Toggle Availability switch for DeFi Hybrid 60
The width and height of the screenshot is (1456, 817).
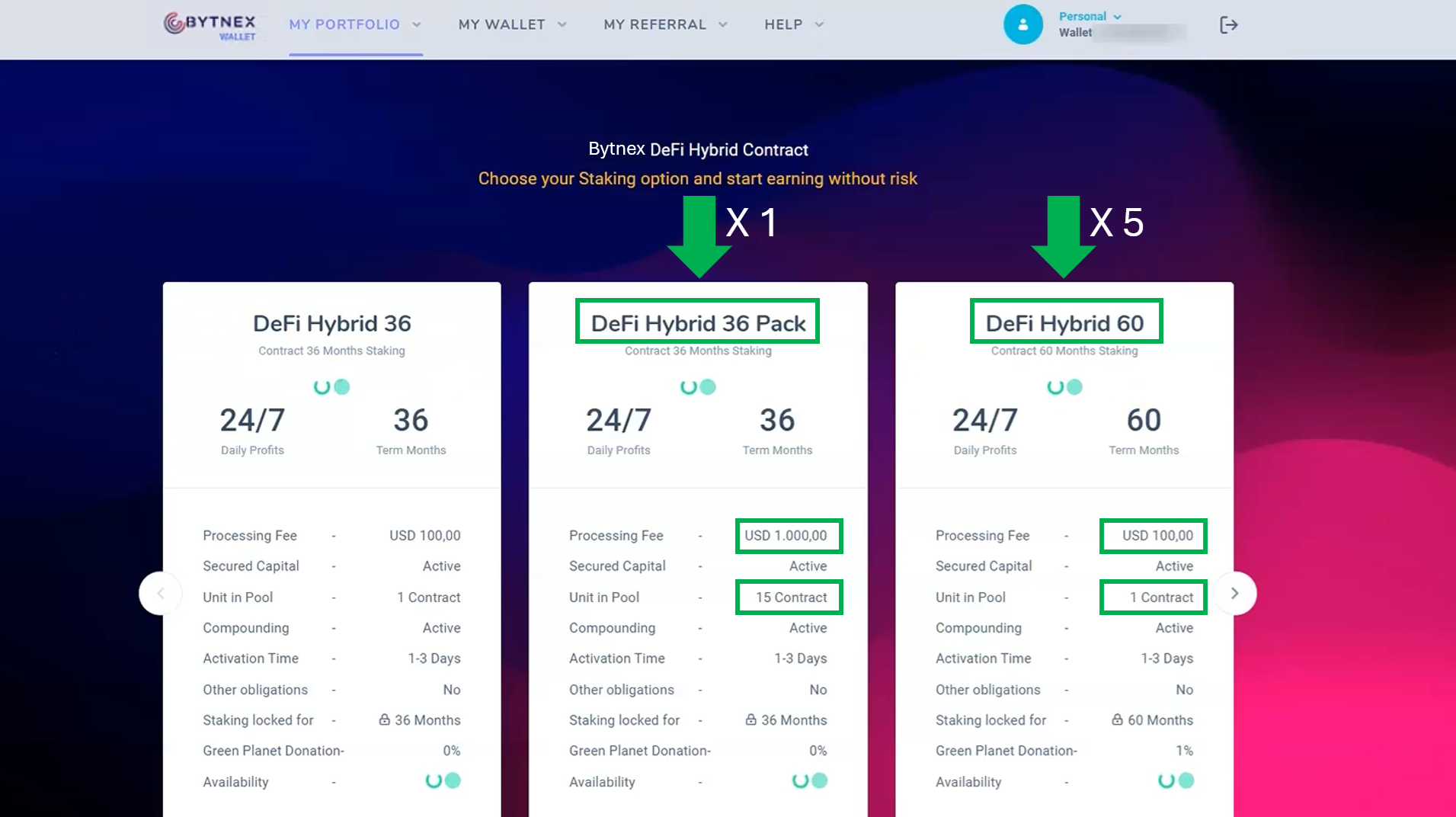pos(1176,781)
